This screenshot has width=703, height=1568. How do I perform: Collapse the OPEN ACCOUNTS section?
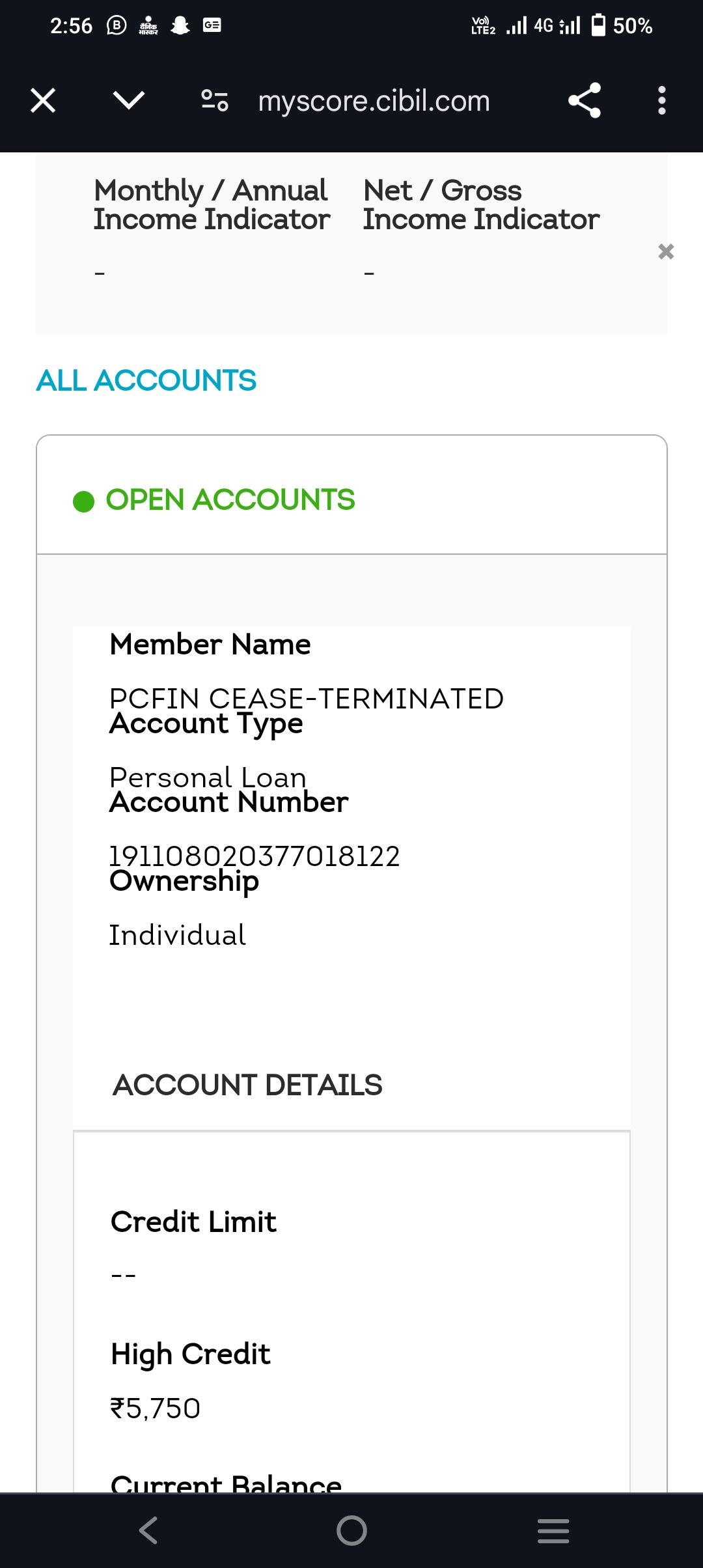click(230, 500)
